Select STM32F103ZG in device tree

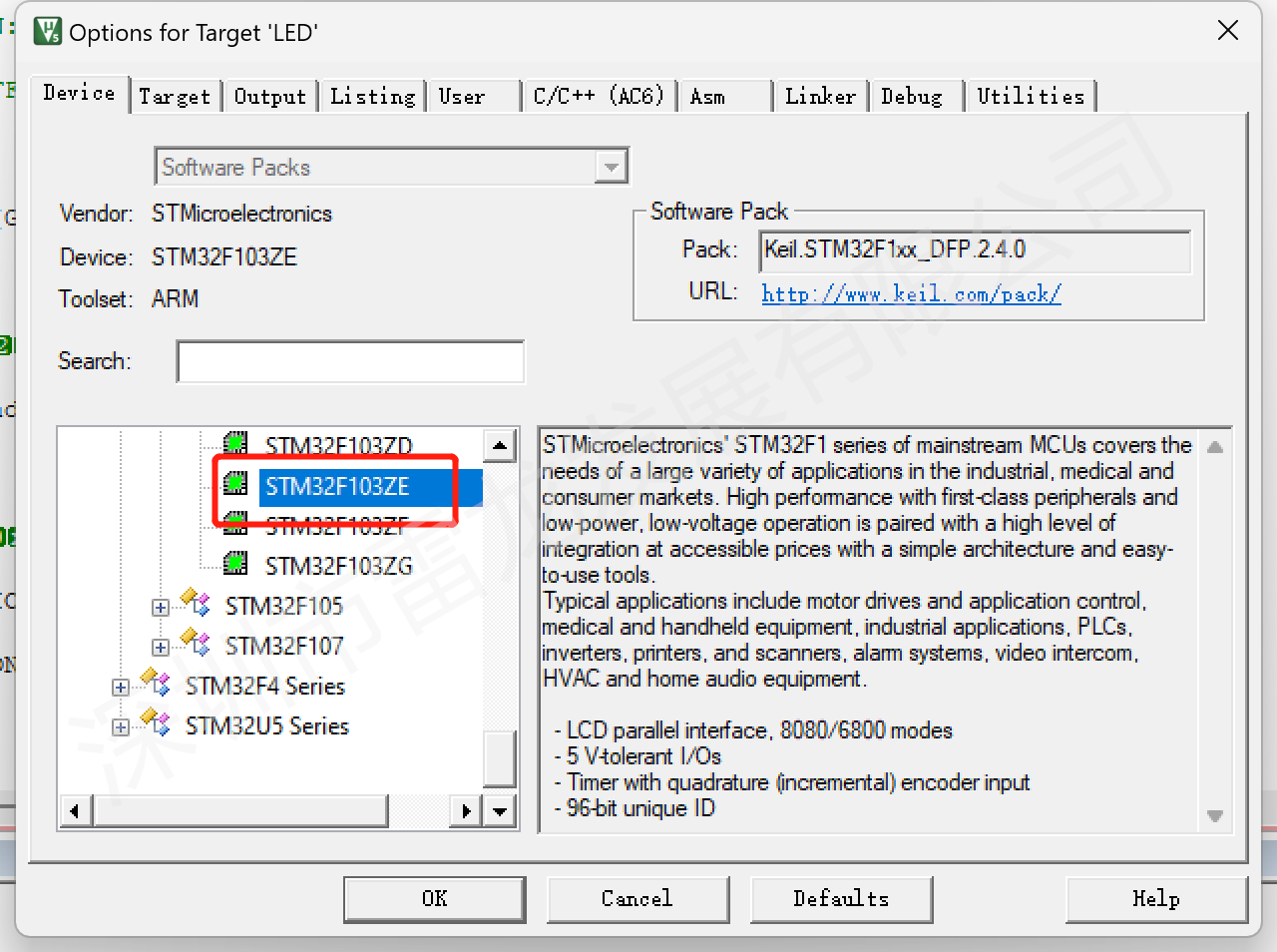[339, 566]
